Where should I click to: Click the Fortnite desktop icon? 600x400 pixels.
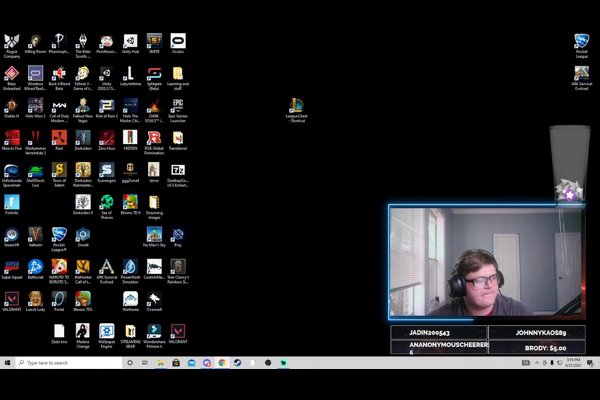[x=11, y=202]
